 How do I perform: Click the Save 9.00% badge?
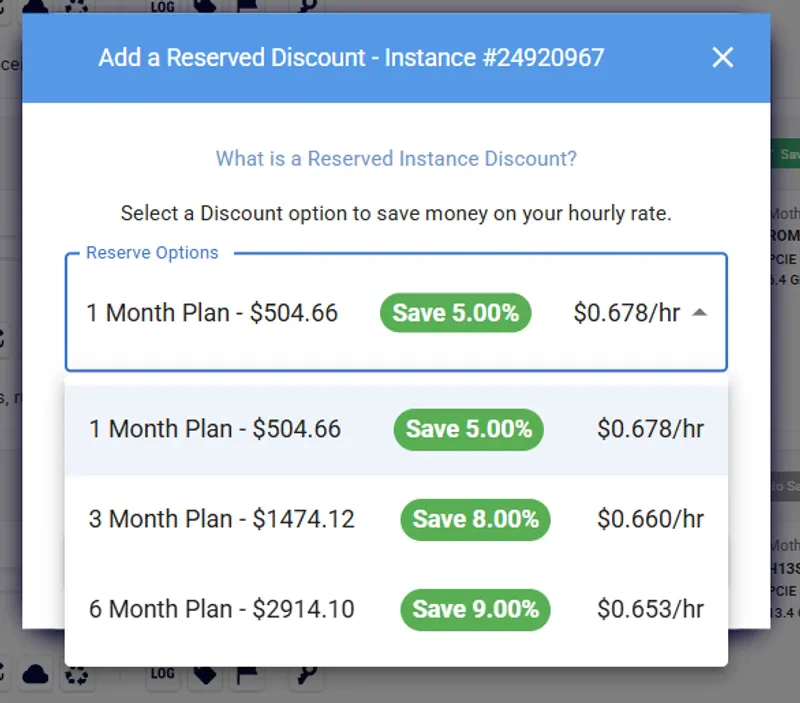pyautogui.click(x=475, y=609)
